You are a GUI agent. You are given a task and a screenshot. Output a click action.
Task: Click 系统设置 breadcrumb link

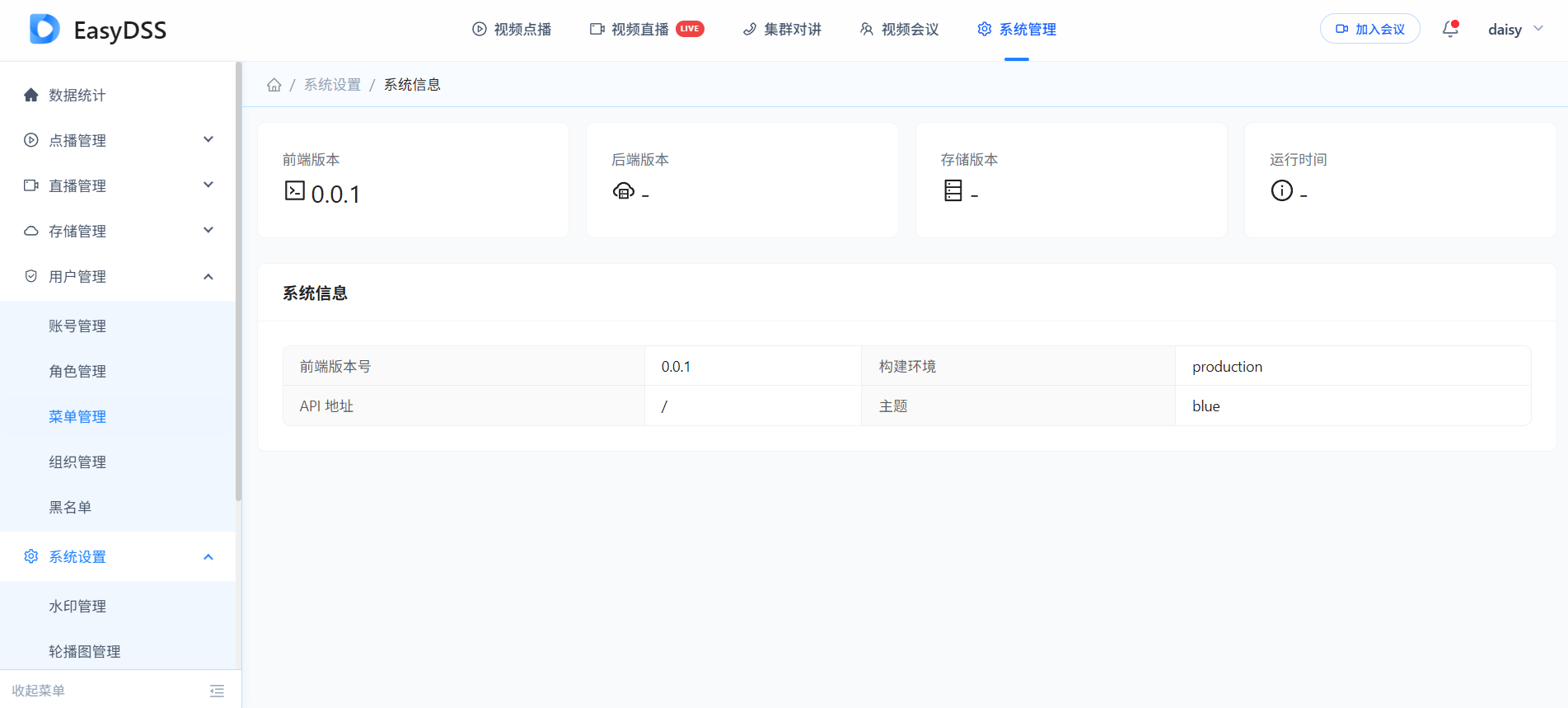[x=332, y=85]
